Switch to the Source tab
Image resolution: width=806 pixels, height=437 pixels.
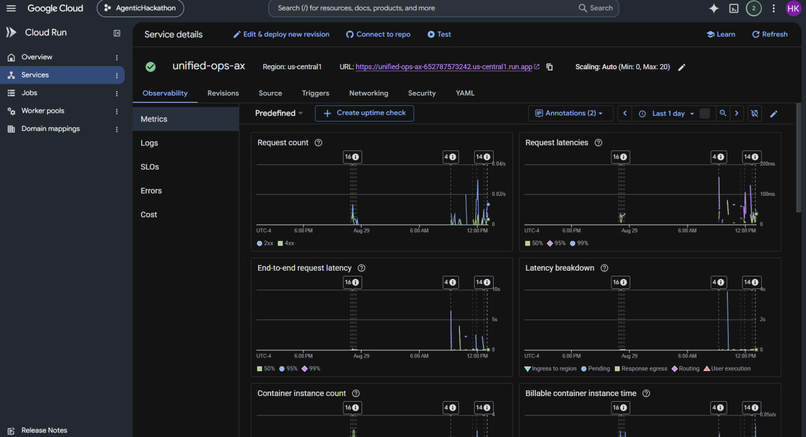270,93
